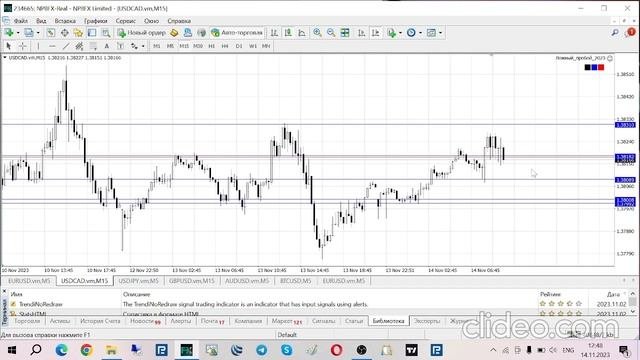
Task: Select the crosshair tool
Action: pyautogui.click(x=23, y=46)
